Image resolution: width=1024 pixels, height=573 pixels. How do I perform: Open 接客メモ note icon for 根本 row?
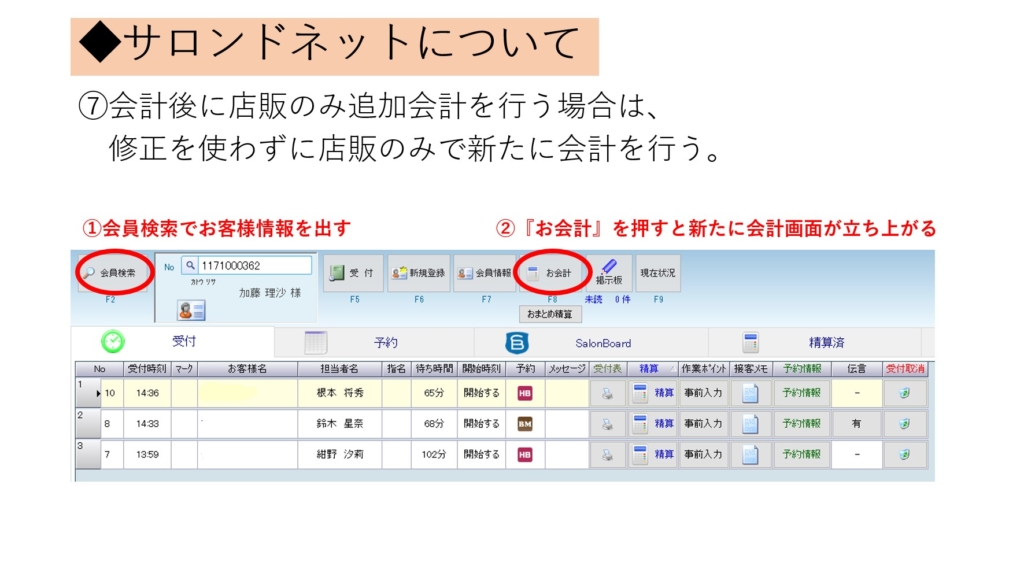click(750, 393)
